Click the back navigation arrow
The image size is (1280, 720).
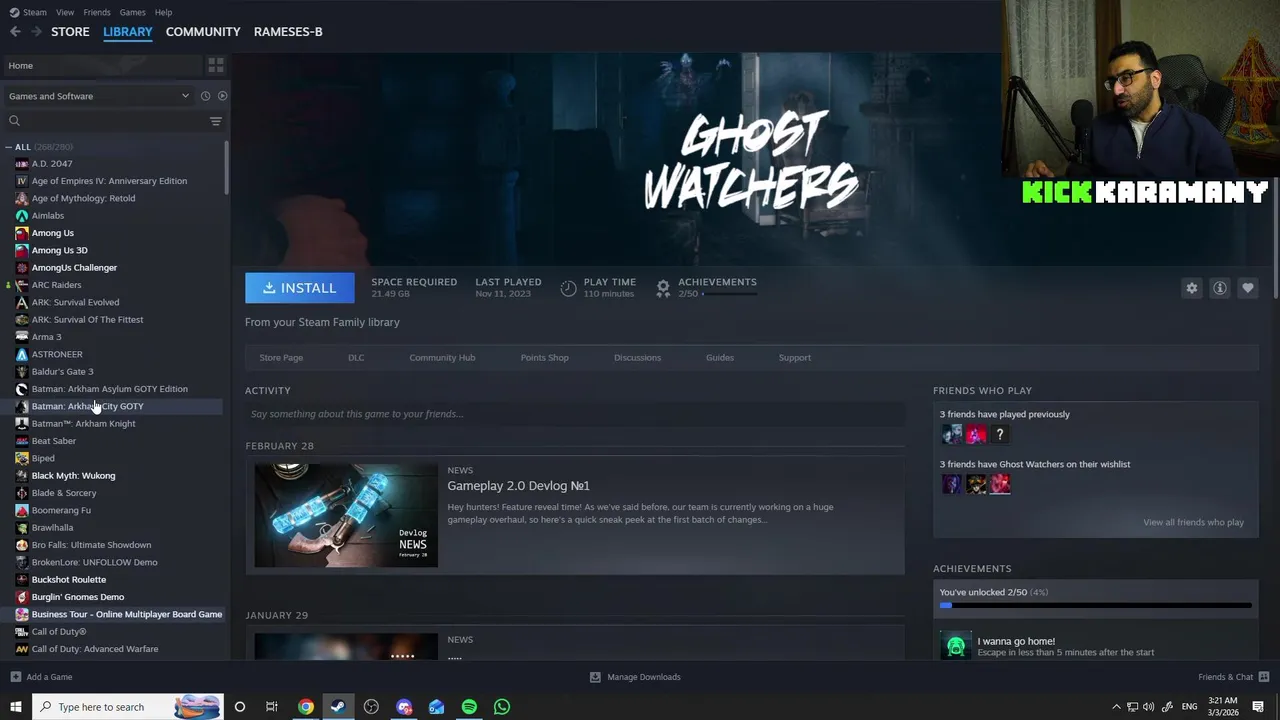pos(15,32)
